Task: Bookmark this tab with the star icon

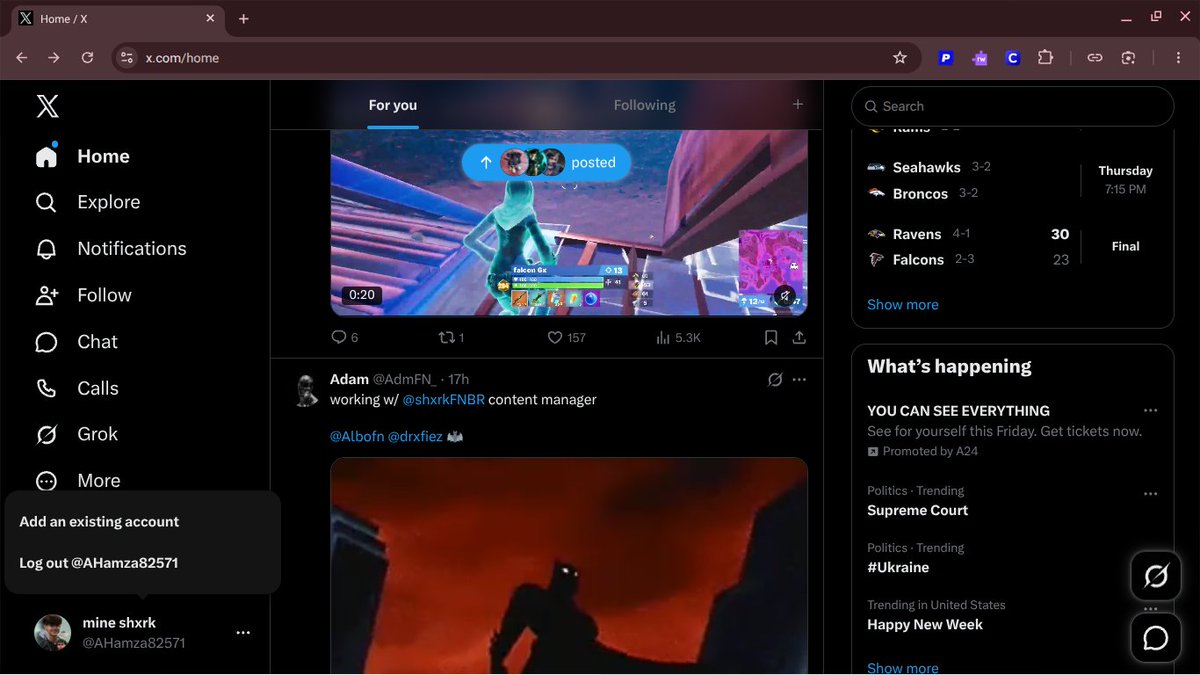Action: click(900, 58)
